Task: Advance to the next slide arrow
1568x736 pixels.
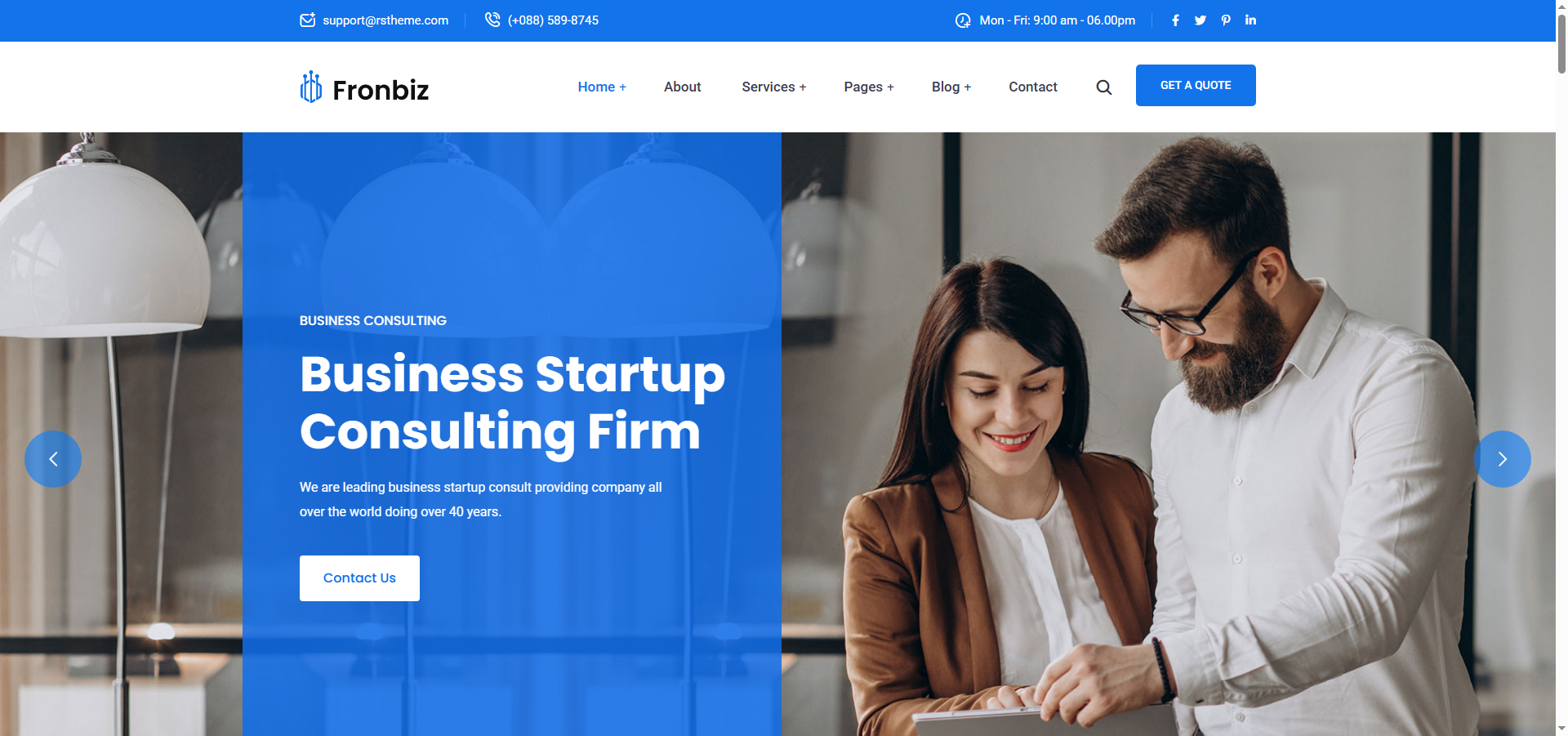Action: (1502, 459)
